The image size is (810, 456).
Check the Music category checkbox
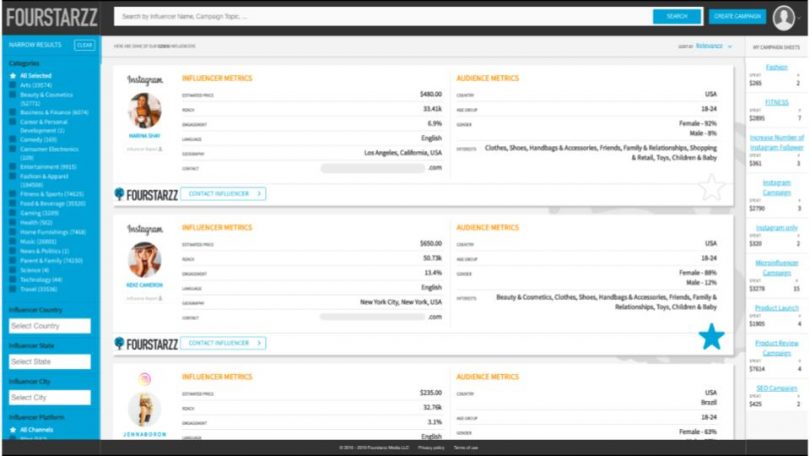tap(13, 241)
